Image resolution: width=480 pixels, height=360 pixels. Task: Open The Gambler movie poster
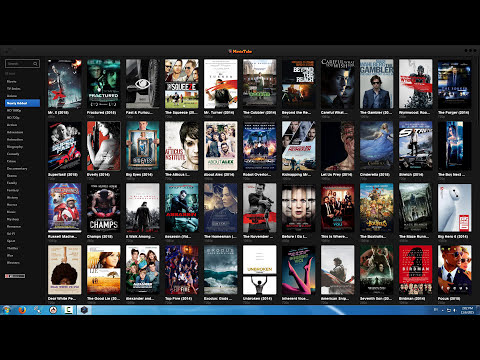click(x=377, y=84)
